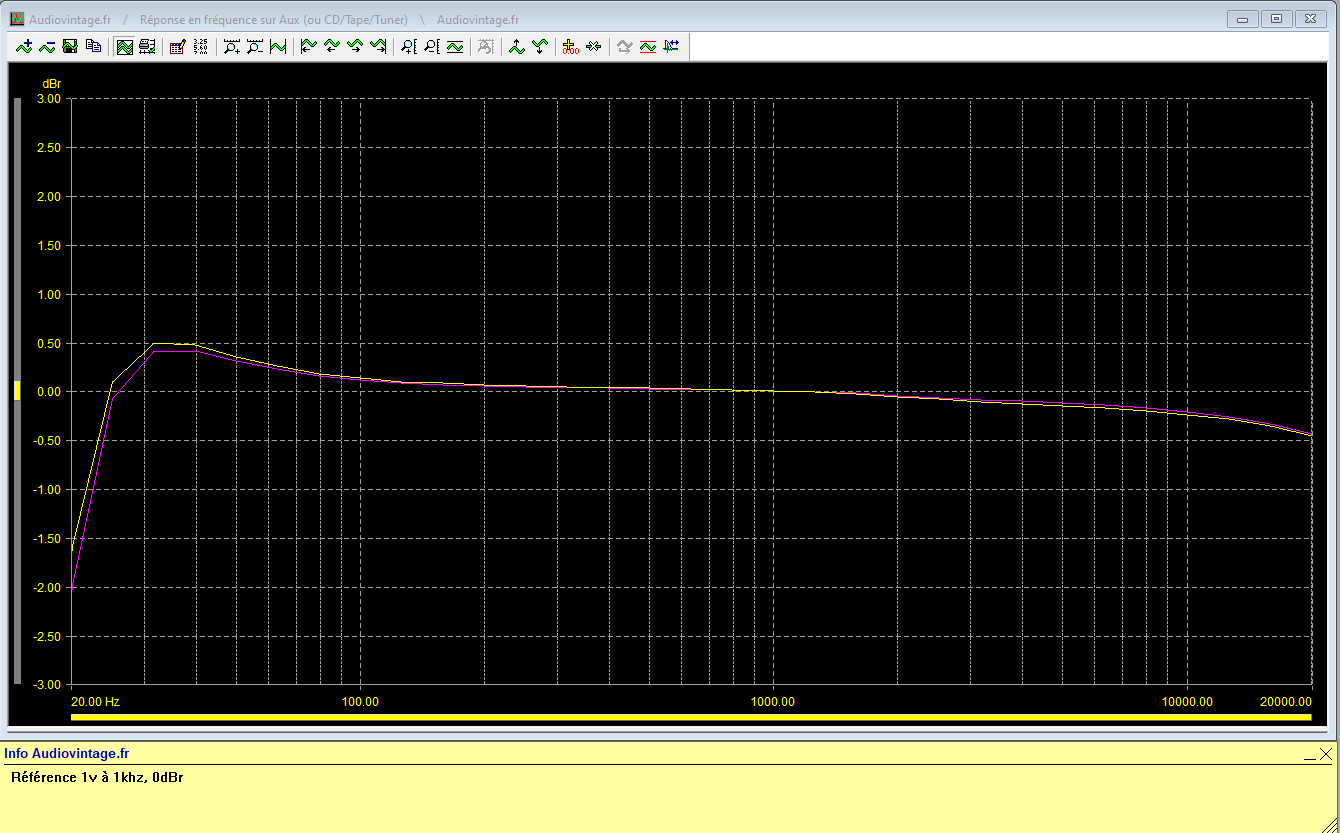Click the green crossed markers icon
Viewport: 1340px width, 833px height.
coord(593,46)
